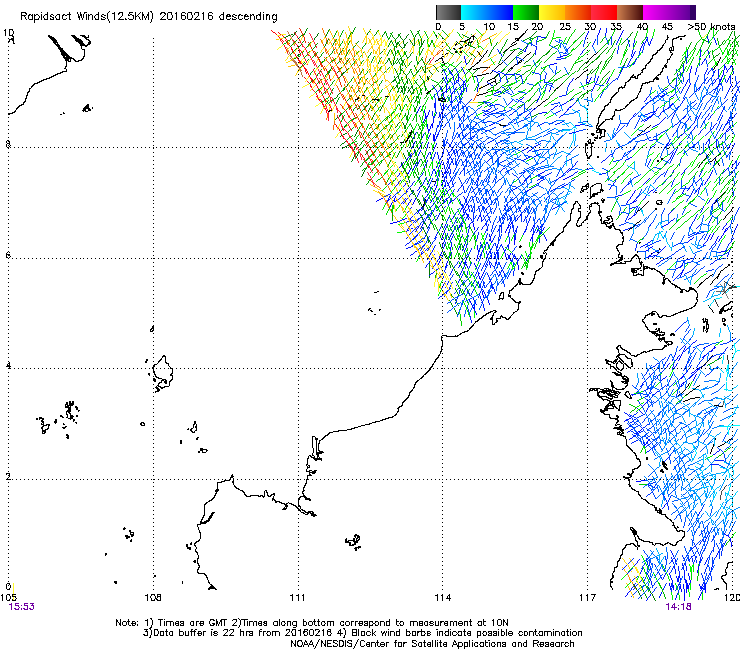Select the green 15–20 knots legend band

526,12
